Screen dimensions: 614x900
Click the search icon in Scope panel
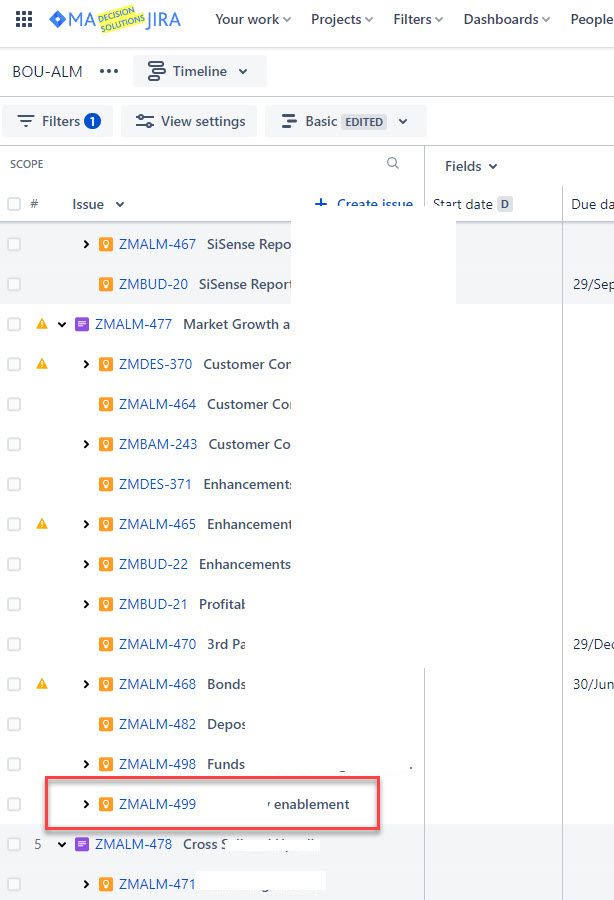393,163
